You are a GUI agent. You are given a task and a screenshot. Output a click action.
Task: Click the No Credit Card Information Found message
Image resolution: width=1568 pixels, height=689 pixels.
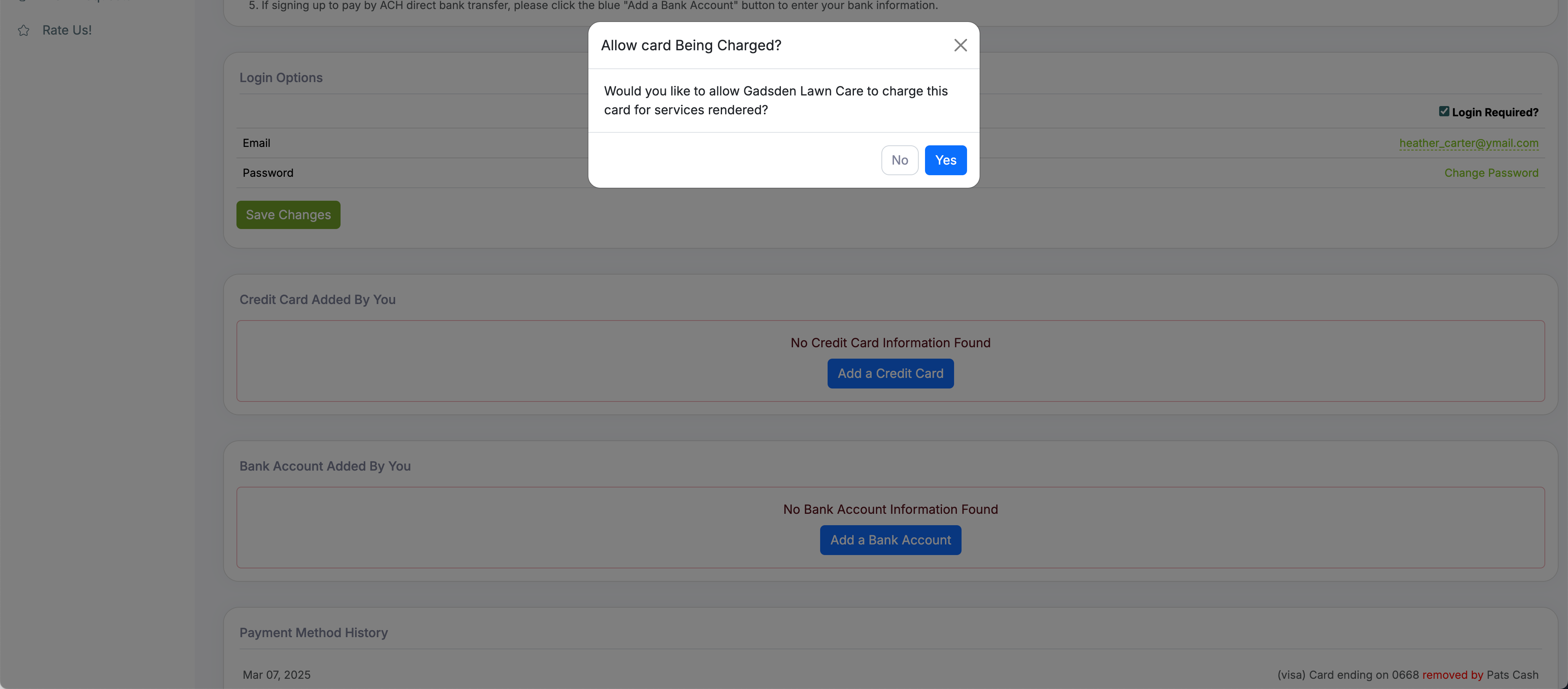click(x=890, y=342)
